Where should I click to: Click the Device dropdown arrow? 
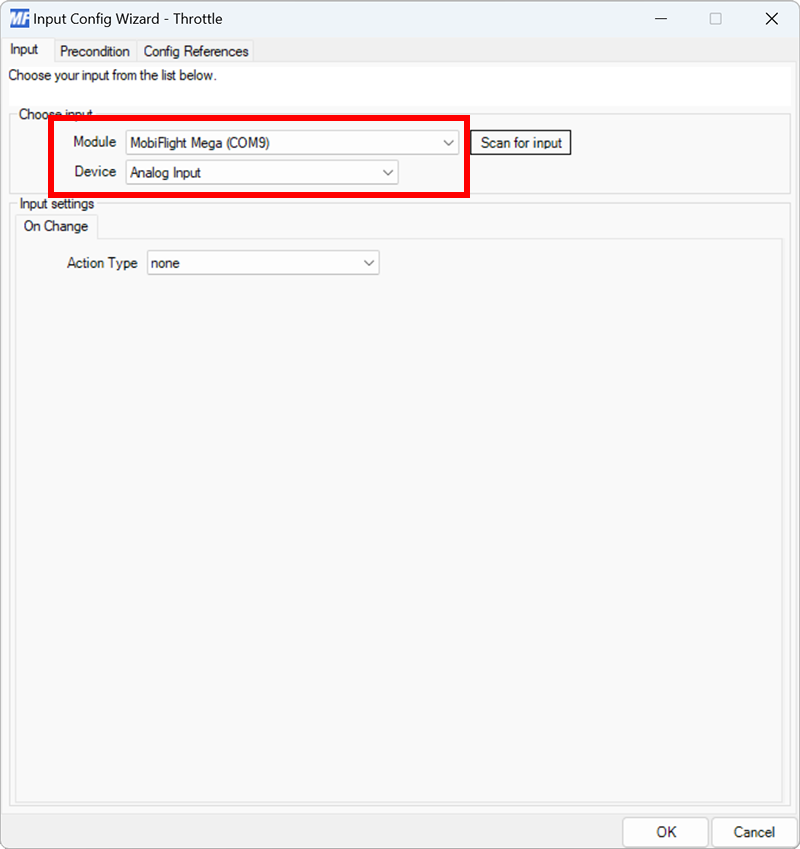point(388,172)
